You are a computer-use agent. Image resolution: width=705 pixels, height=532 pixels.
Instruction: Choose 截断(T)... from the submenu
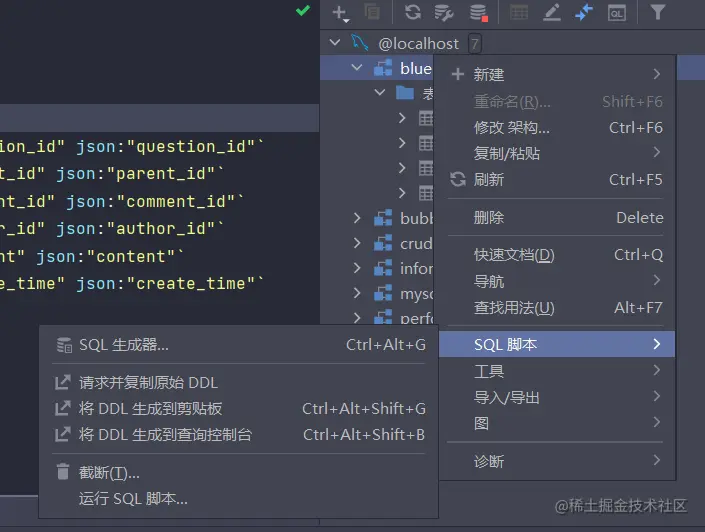click(x=238, y=472)
